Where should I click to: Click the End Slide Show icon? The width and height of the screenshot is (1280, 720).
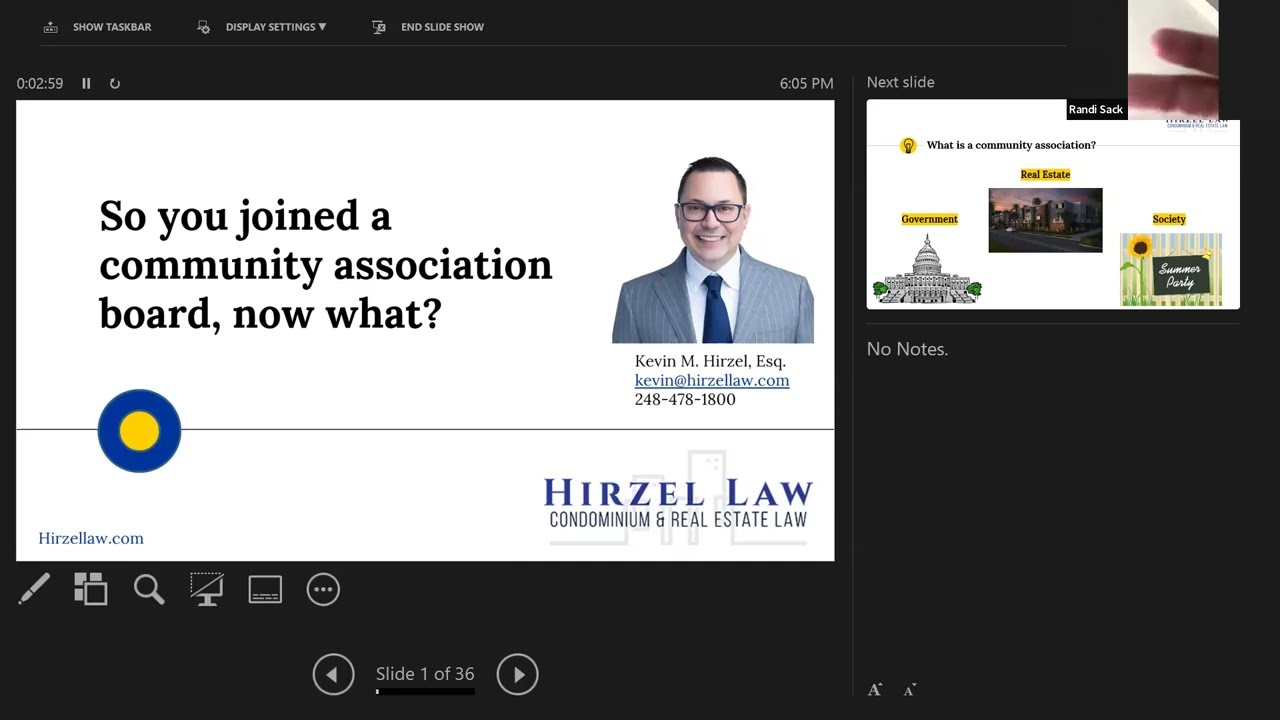pos(379,27)
